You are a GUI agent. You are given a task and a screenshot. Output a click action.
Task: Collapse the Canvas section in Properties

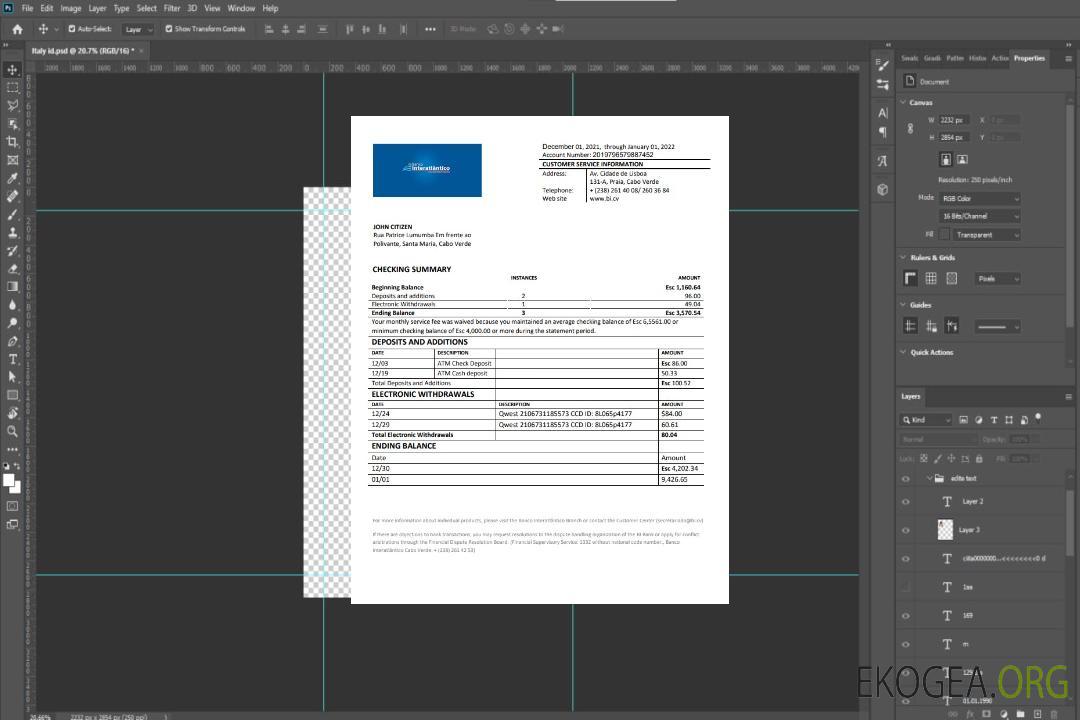902,102
